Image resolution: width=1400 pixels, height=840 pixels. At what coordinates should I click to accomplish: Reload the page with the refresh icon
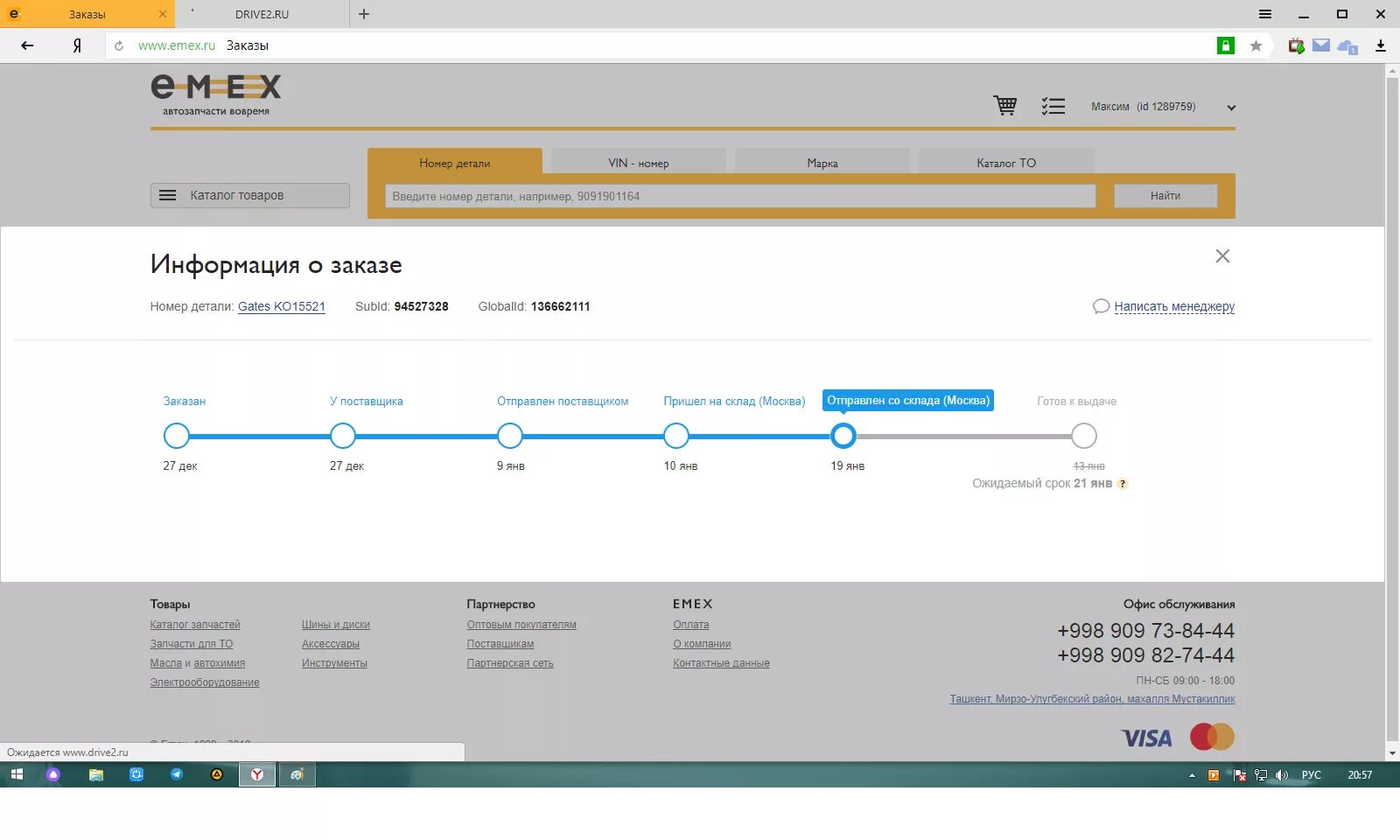119,45
